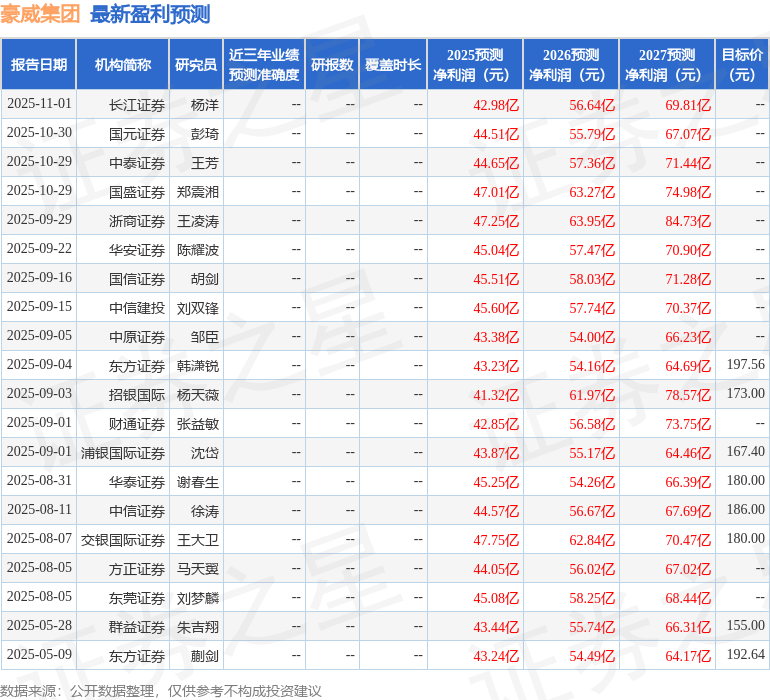
Task: Click analyst name 彭琦
Action: coord(204,133)
